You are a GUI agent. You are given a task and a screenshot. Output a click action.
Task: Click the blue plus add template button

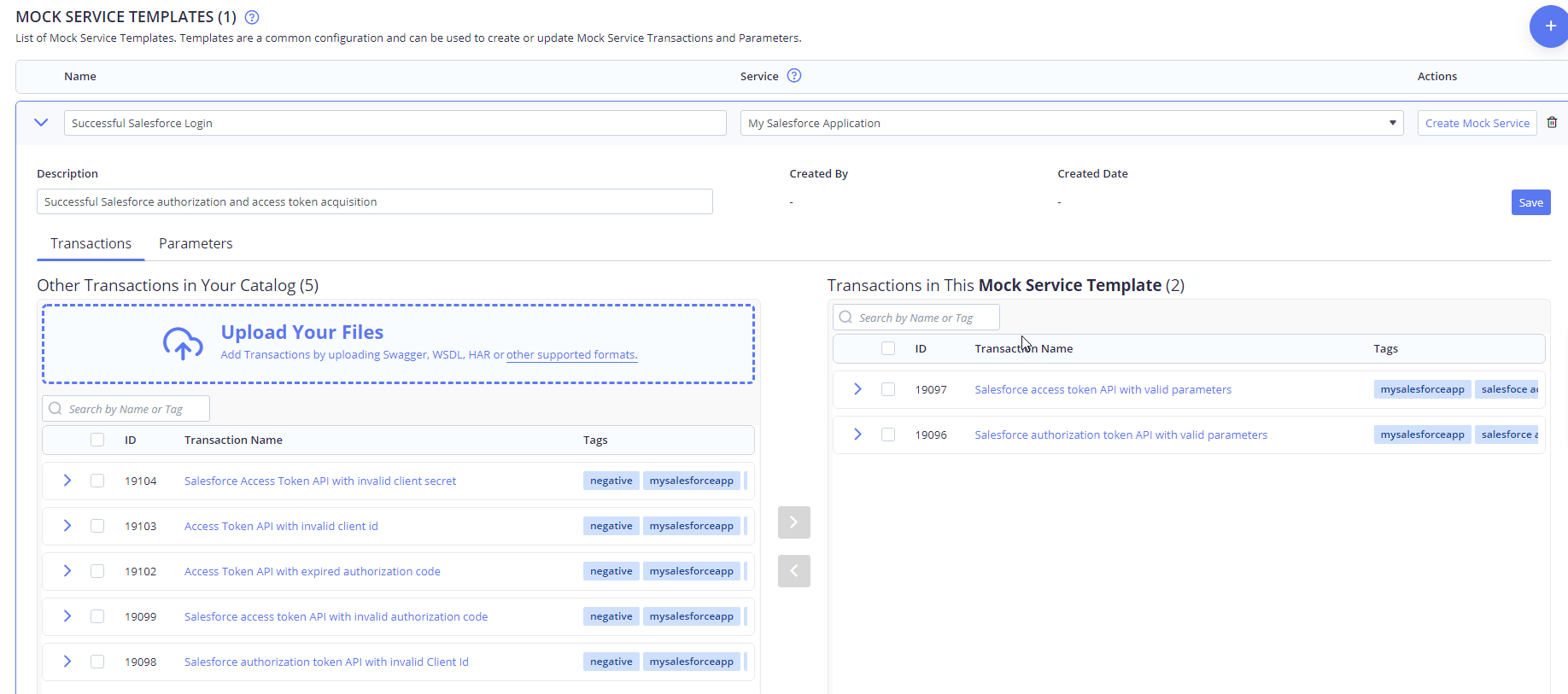[1549, 26]
